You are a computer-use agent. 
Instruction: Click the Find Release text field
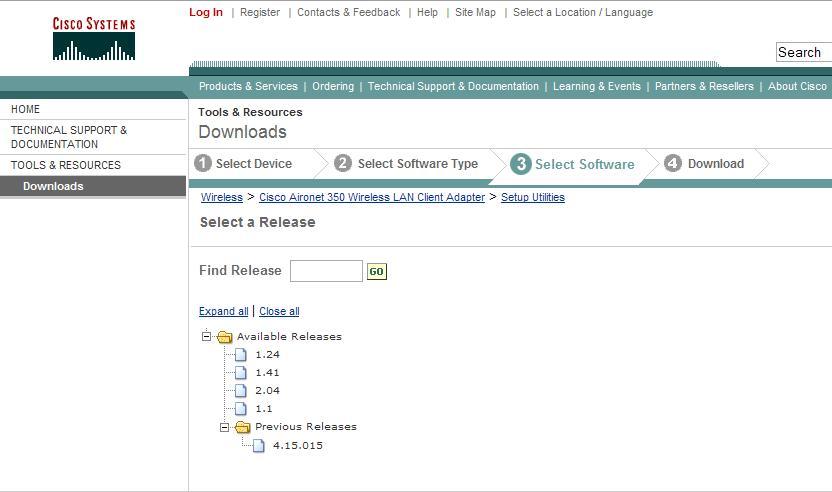tap(326, 271)
